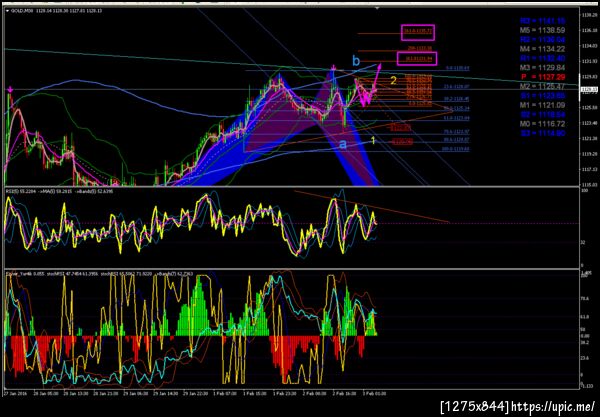This screenshot has width=600, height=417.
Task: Select the M3 = 1129.84 pivot label
Action: (x=542, y=67)
